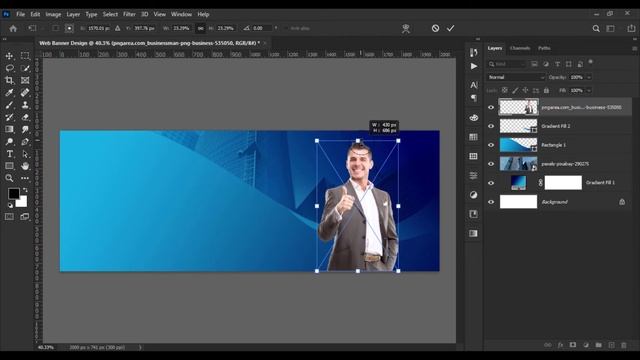Select the Web Banner Design document tab
Screen dimensions: 640x360
coord(149,43)
